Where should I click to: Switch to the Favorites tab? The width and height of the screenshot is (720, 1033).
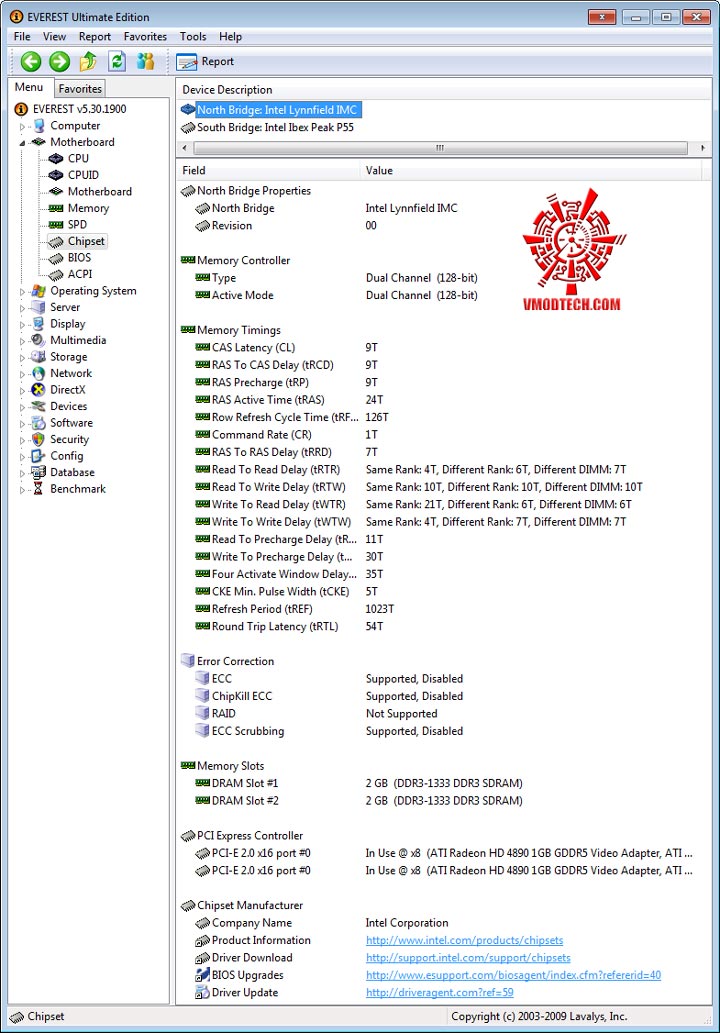[80, 88]
